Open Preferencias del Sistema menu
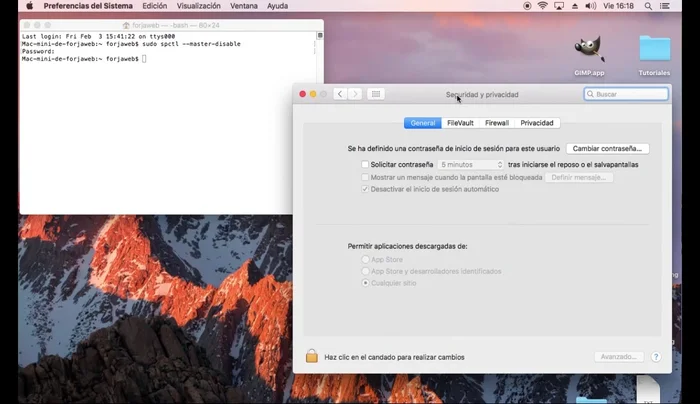 [88, 6]
